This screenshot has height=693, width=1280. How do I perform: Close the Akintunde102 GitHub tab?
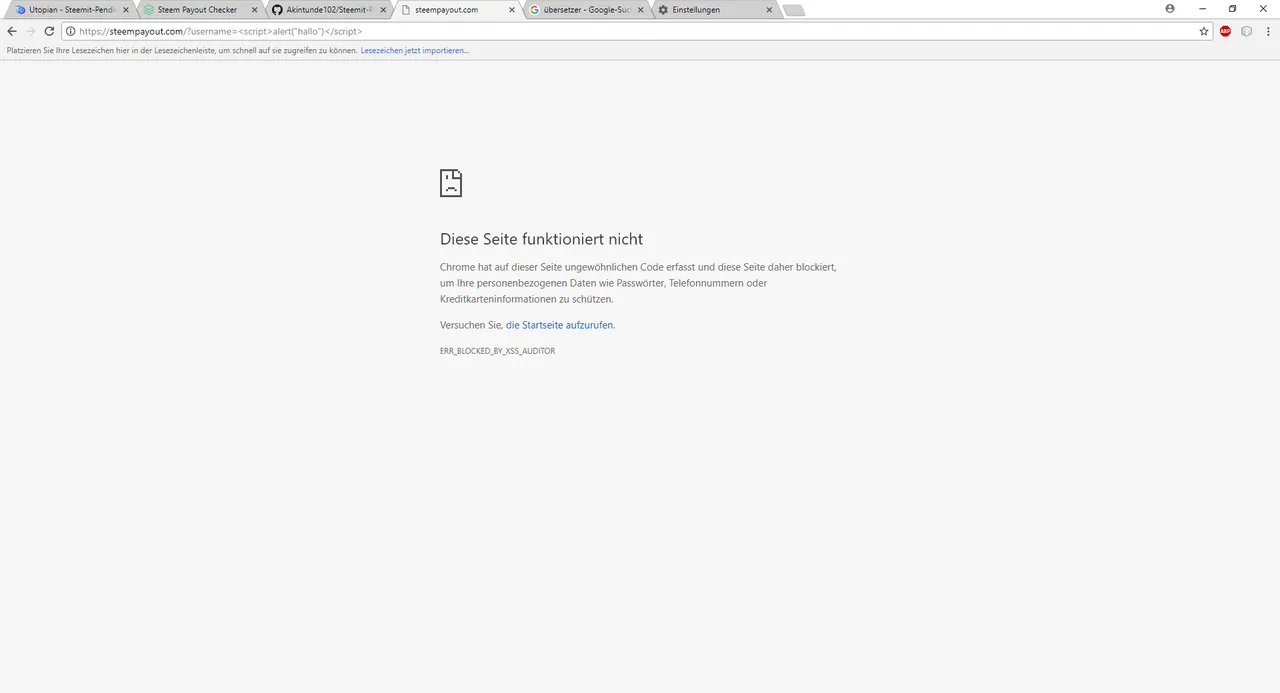pyautogui.click(x=382, y=10)
